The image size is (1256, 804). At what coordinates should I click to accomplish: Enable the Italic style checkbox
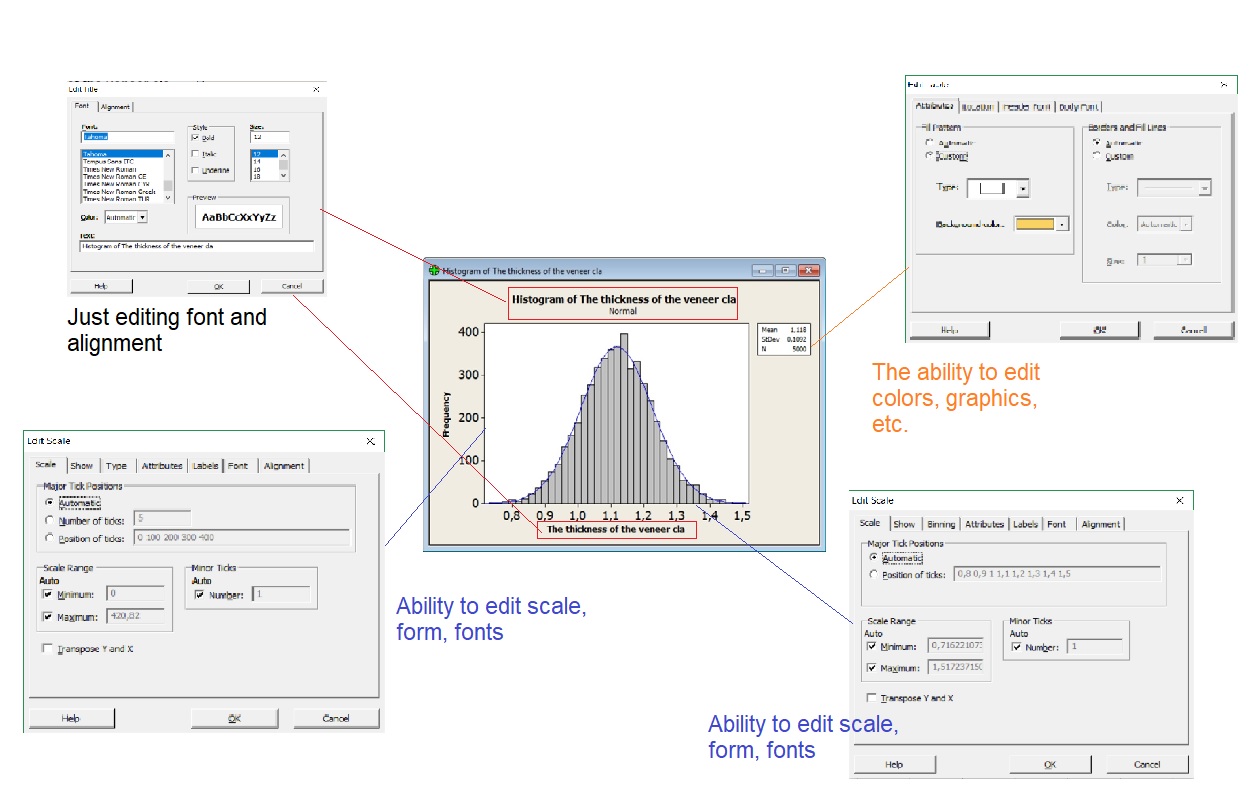(x=195, y=153)
